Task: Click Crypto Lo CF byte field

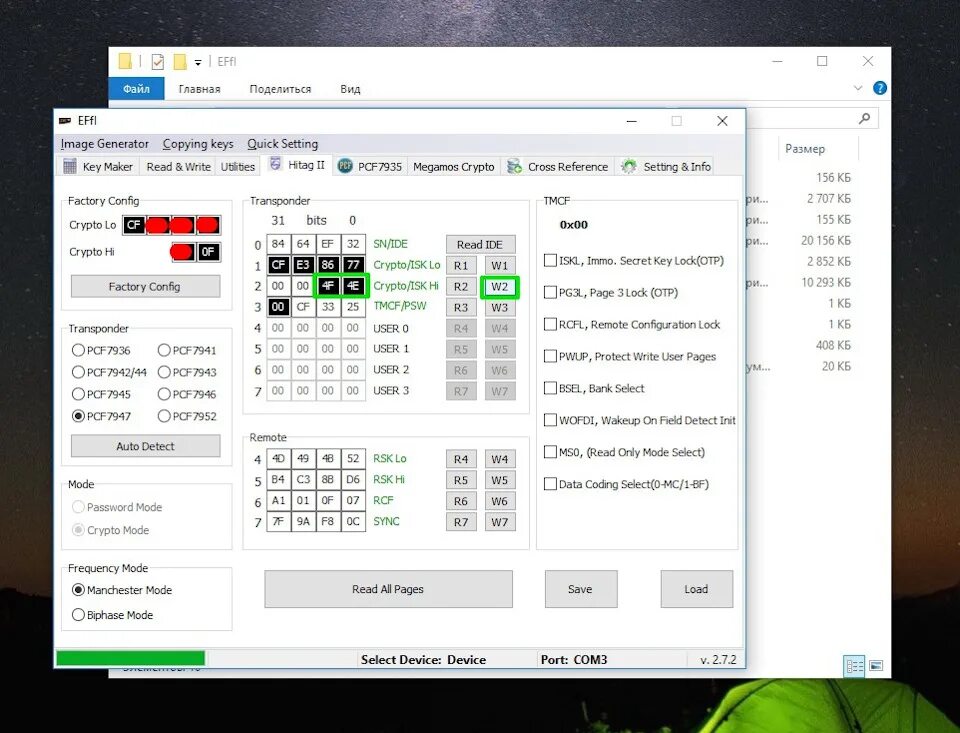Action: (133, 225)
